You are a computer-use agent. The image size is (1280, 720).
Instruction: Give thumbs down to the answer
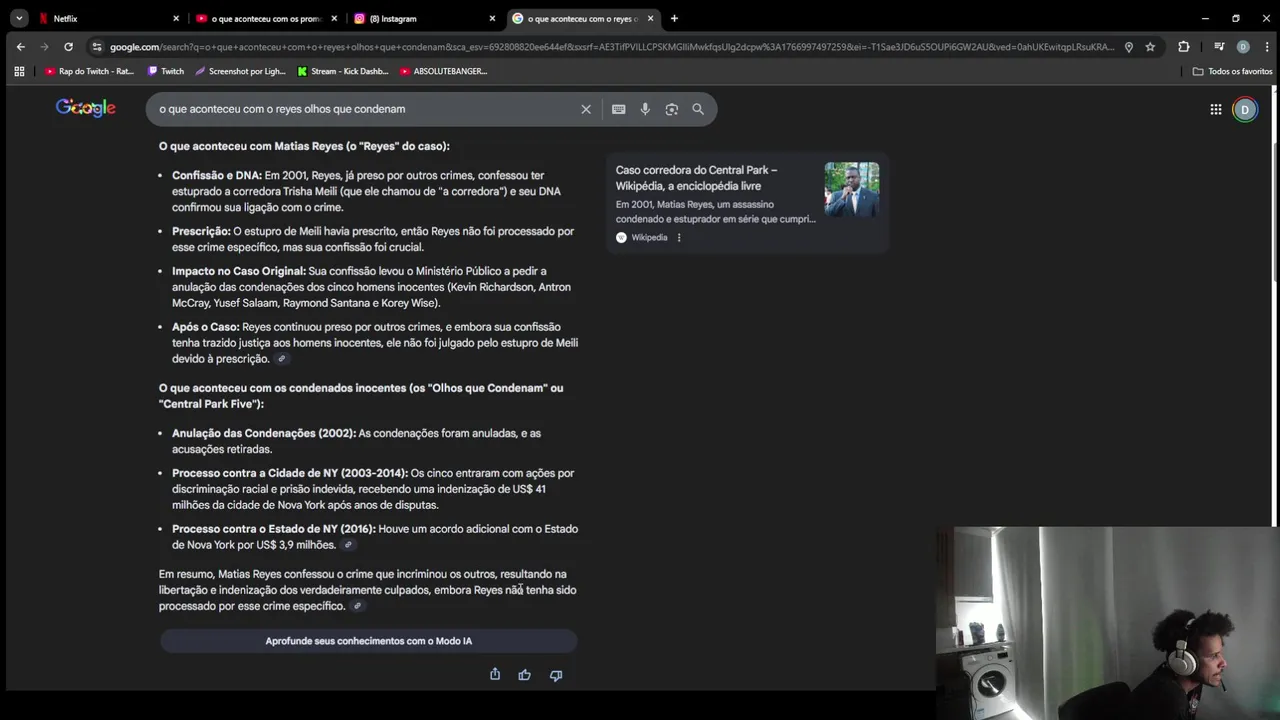[x=556, y=675]
